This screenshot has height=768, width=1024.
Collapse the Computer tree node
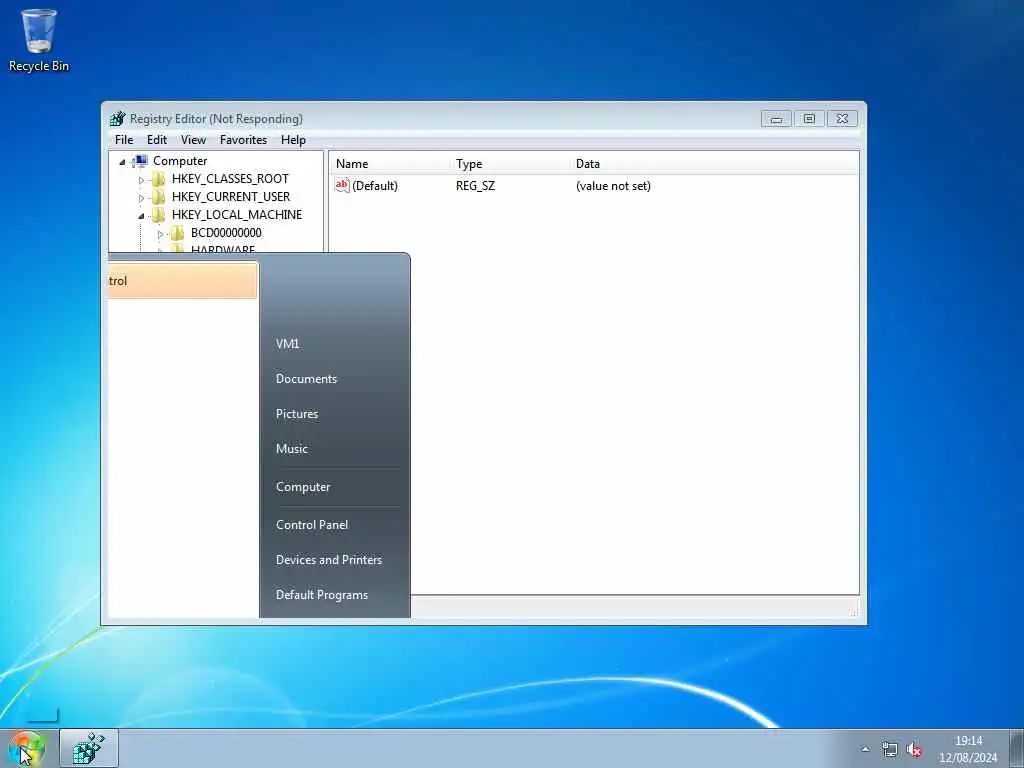122,162
